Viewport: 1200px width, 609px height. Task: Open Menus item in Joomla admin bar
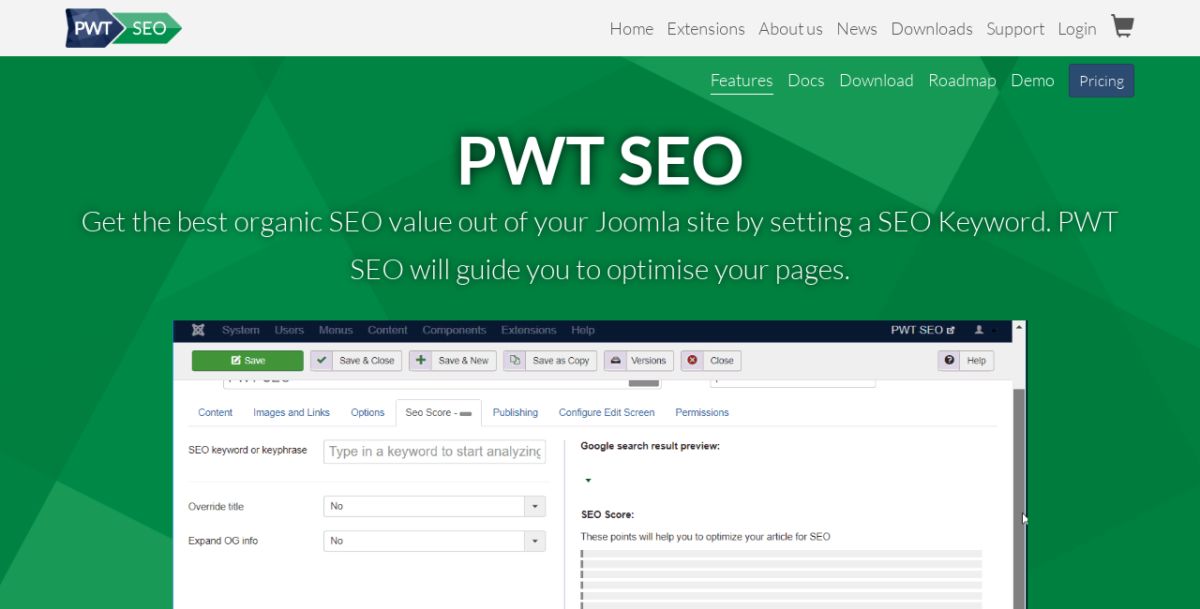pyautogui.click(x=336, y=330)
